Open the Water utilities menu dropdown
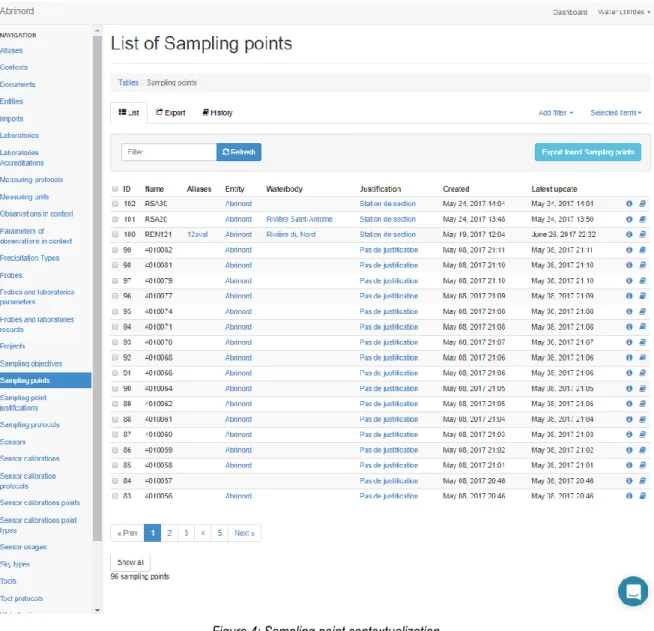654x631 pixels. [624, 12]
